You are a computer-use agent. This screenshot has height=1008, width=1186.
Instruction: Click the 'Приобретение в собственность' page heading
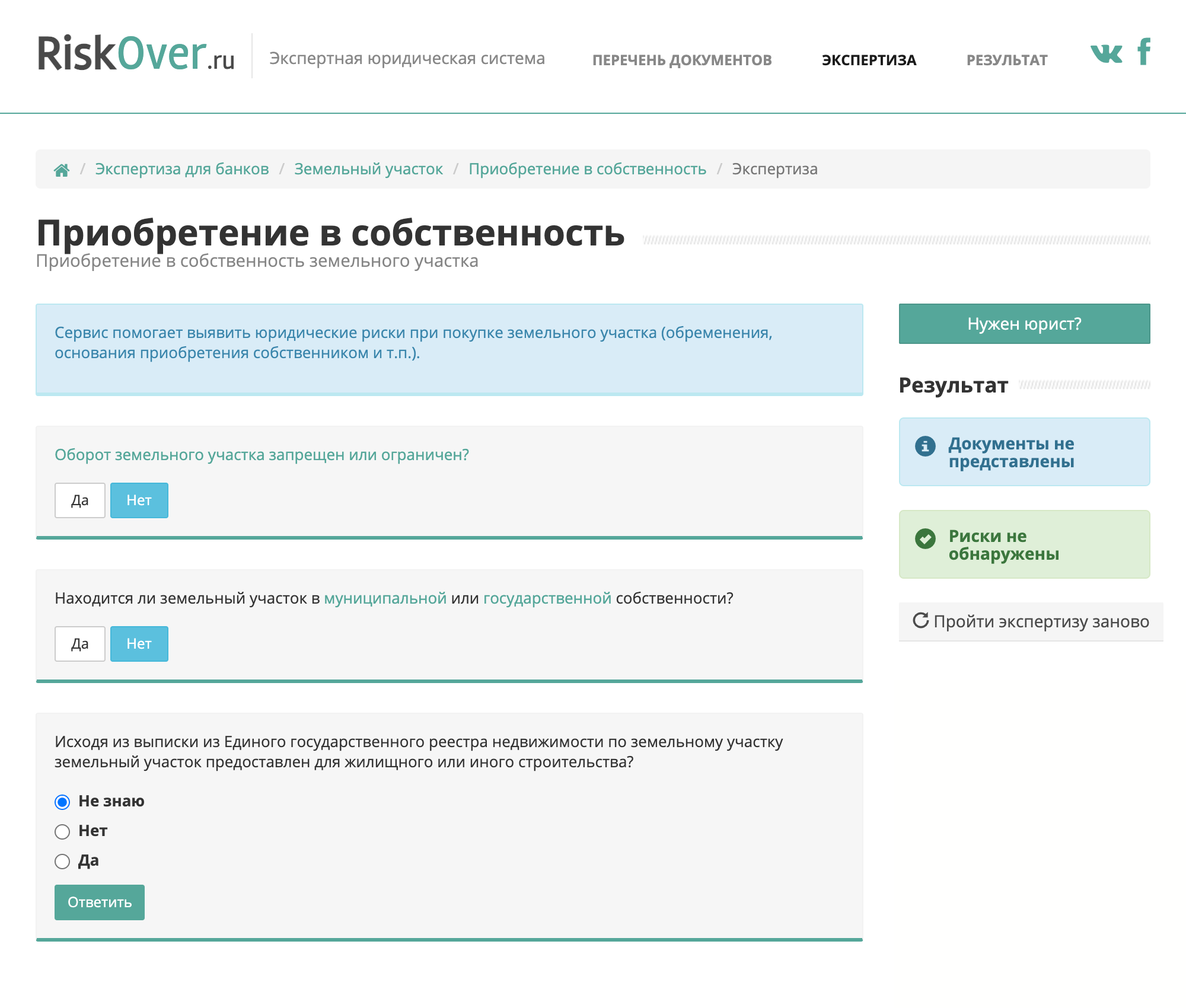pos(330,232)
